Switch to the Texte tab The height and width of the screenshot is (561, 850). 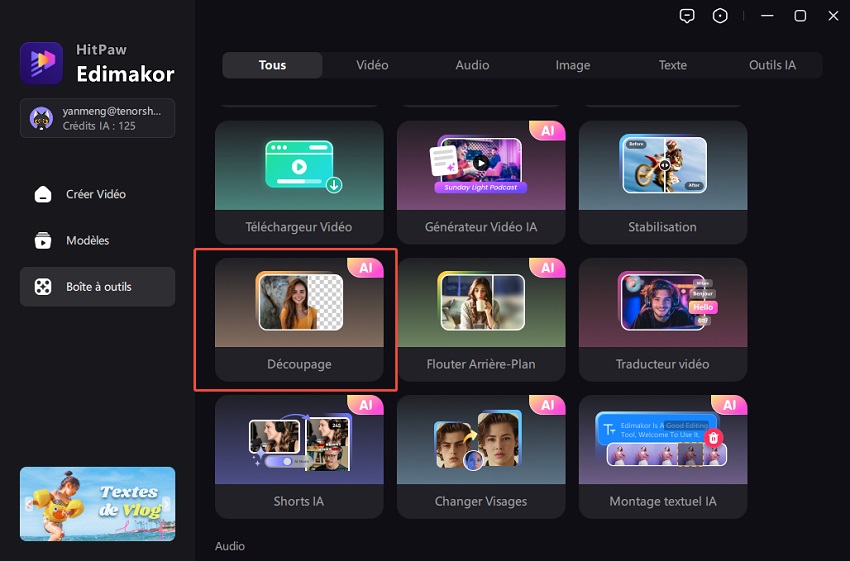point(673,65)
